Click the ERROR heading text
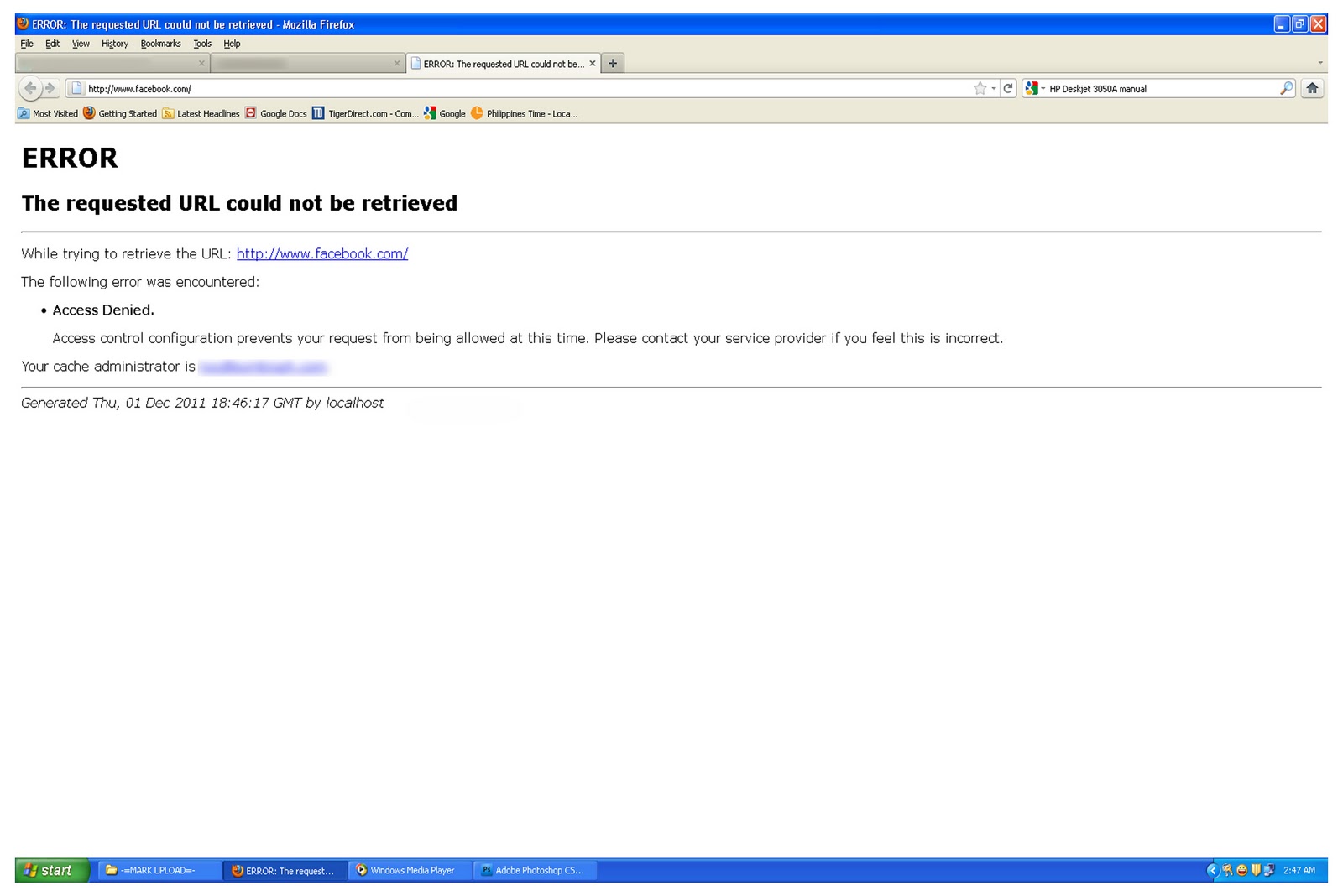1343x896 pixels. [70, 158]
